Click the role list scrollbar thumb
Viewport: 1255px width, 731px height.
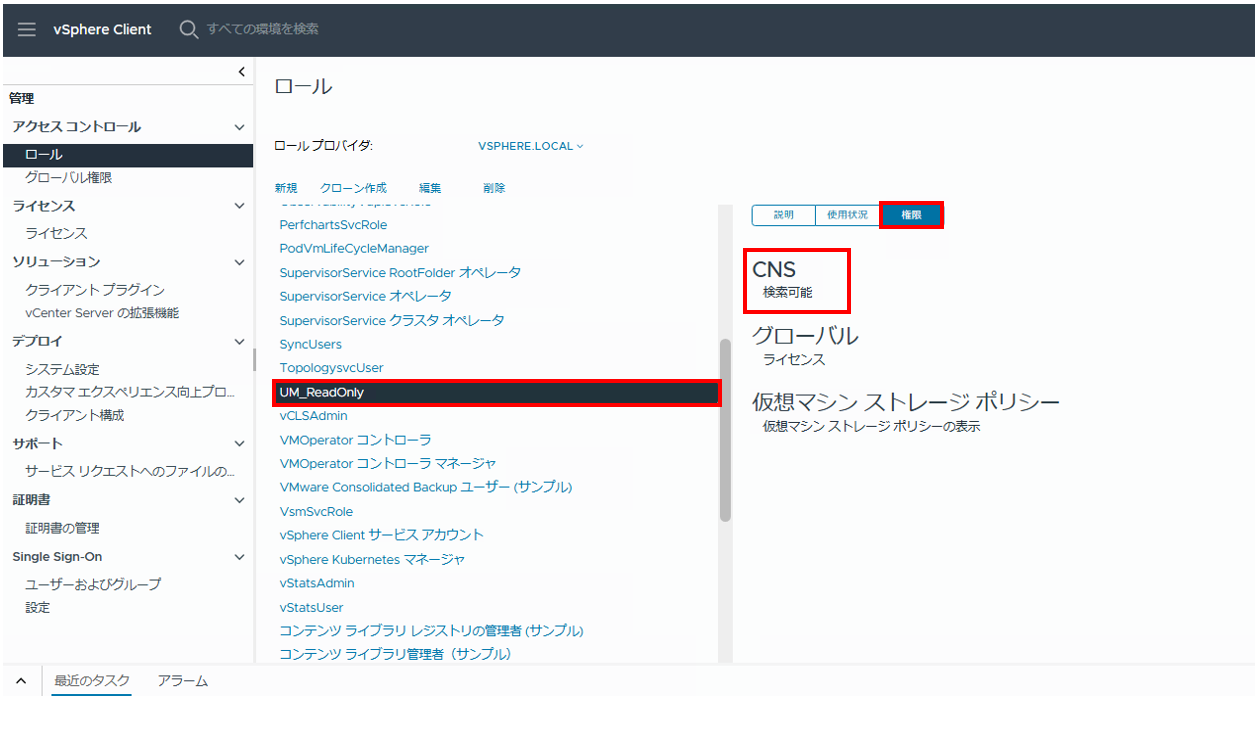point(725,430)
